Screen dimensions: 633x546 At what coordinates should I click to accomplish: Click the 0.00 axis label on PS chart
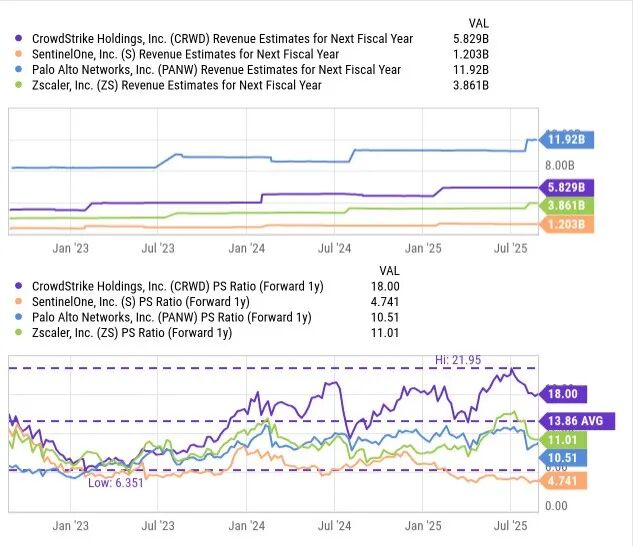[x=556, y=506]
